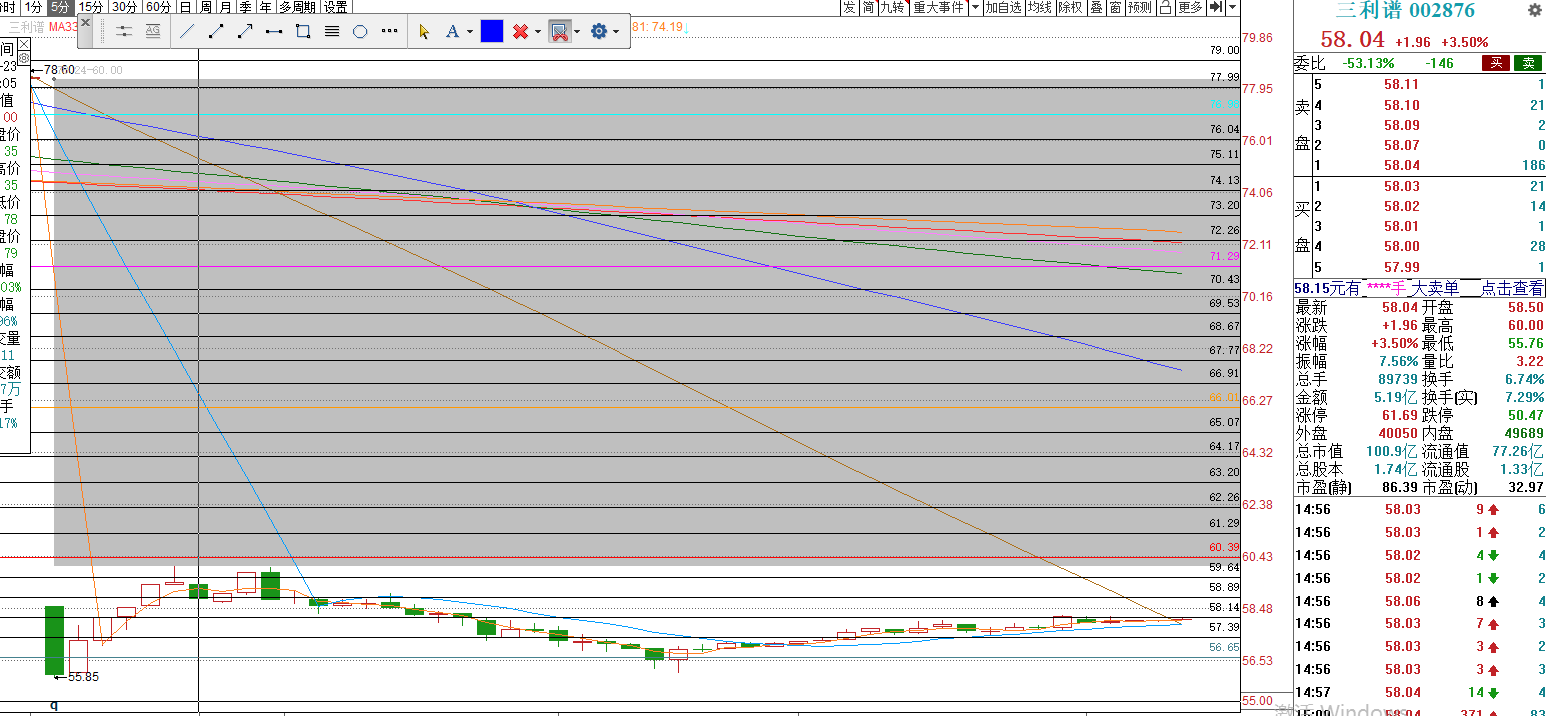Switch to the 季 quarterly period tab
Image resolution: width=1546 pixels, height=716 pixels.
(x=246, y=7)
